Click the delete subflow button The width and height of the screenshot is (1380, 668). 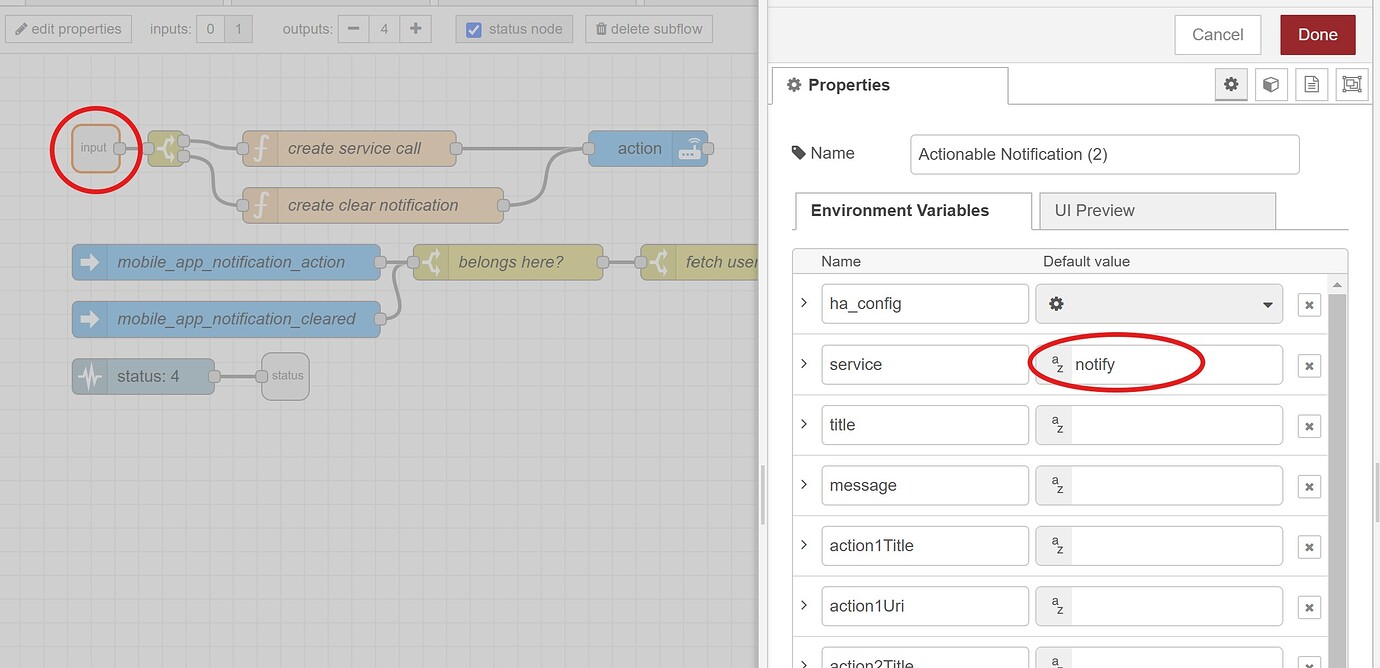pyautogui.click(x=649, y=29)
